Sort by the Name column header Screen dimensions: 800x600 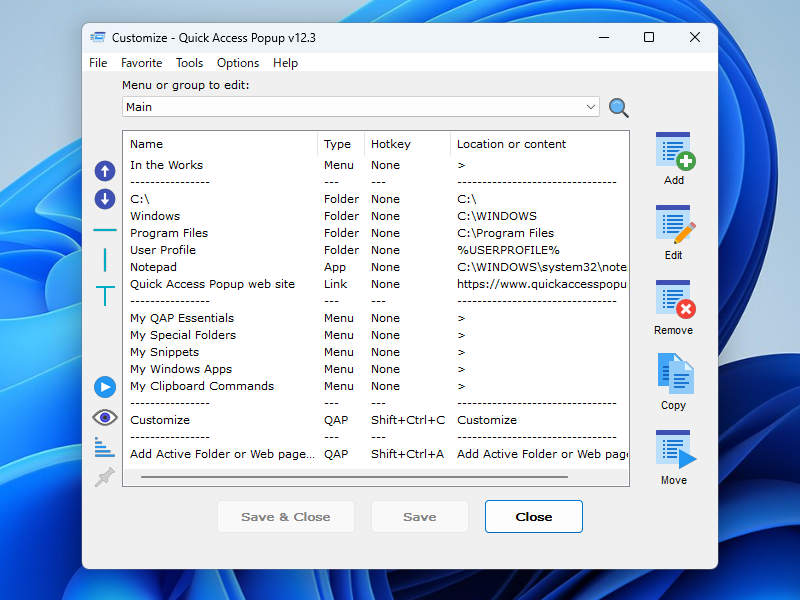(x=220, y=144)
